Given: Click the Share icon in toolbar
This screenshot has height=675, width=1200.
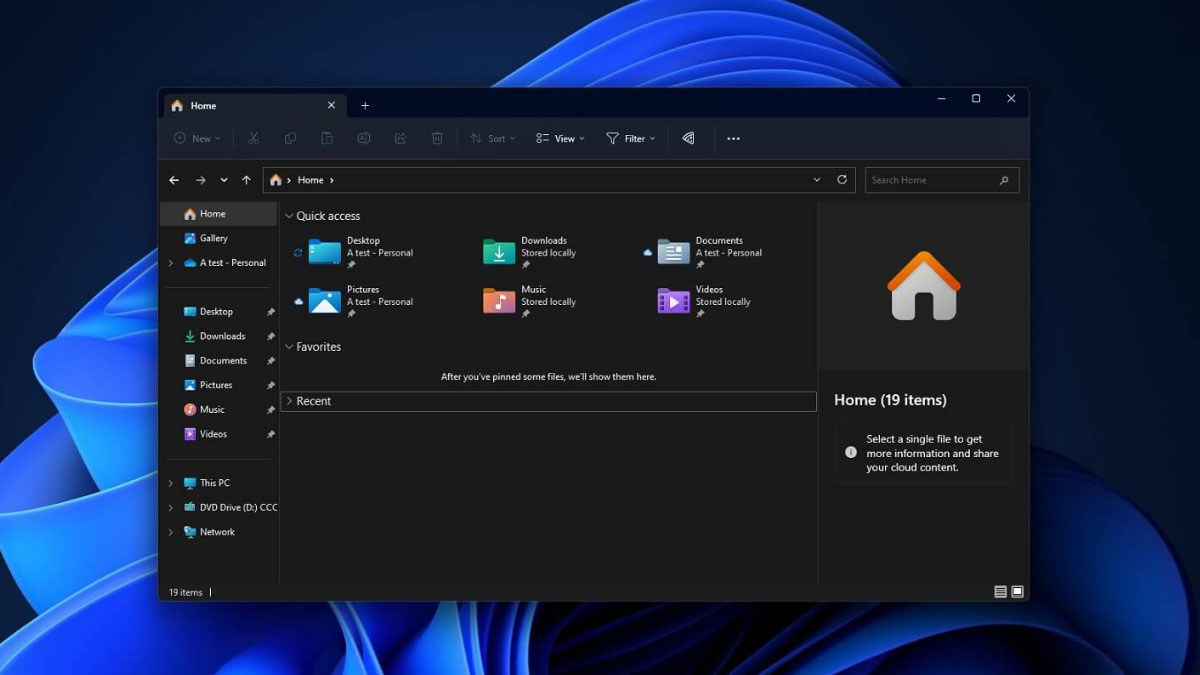Looking at the screenshot, I should coord(401,139).
